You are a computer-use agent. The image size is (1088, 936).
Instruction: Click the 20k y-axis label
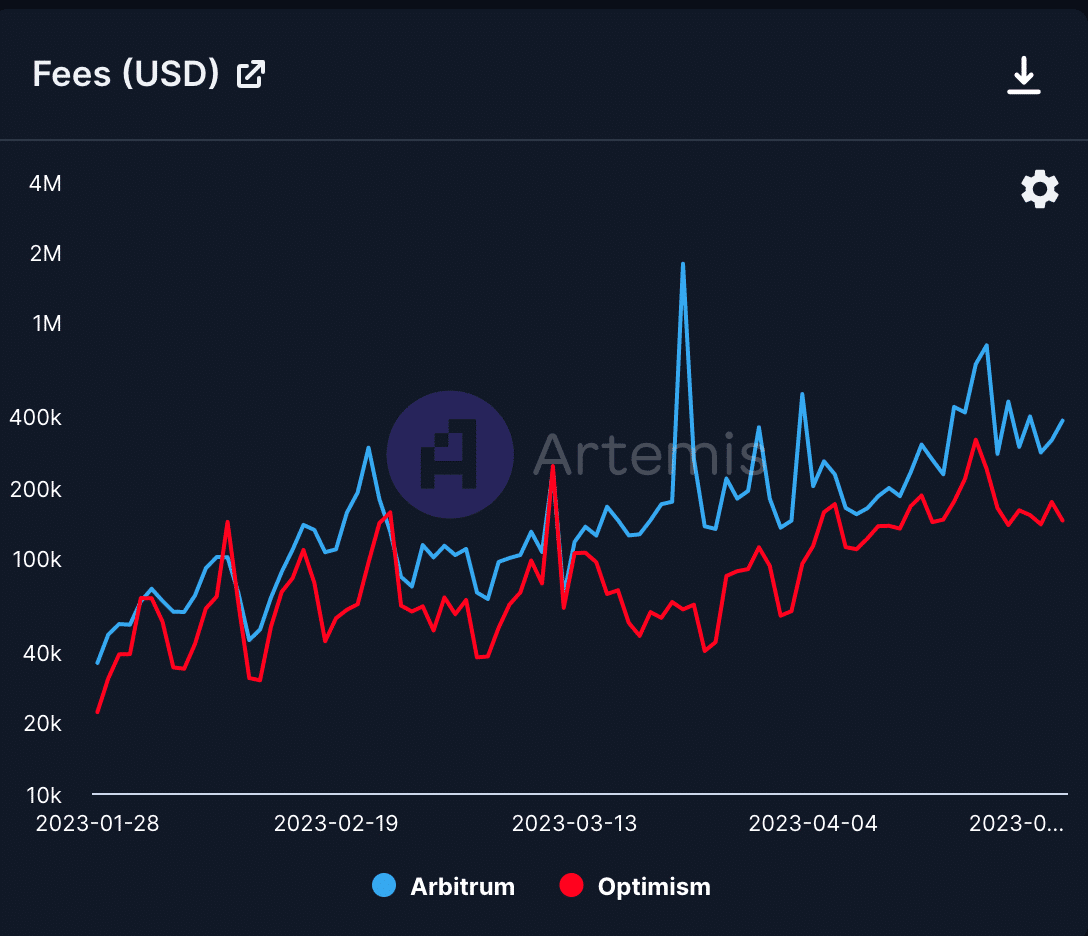(42, 724)
